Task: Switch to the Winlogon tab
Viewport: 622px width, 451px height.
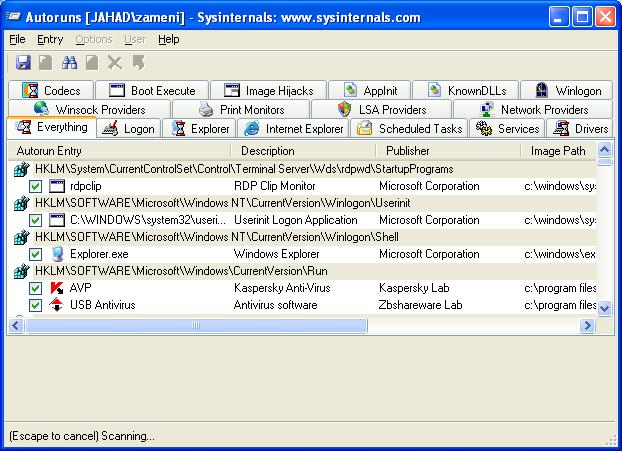Action: [x=567, y=91]
